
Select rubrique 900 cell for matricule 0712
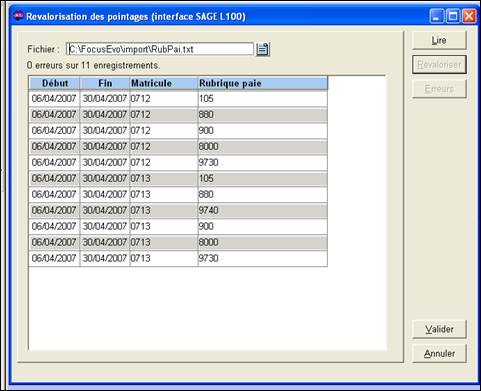click(x=263, y=131)
